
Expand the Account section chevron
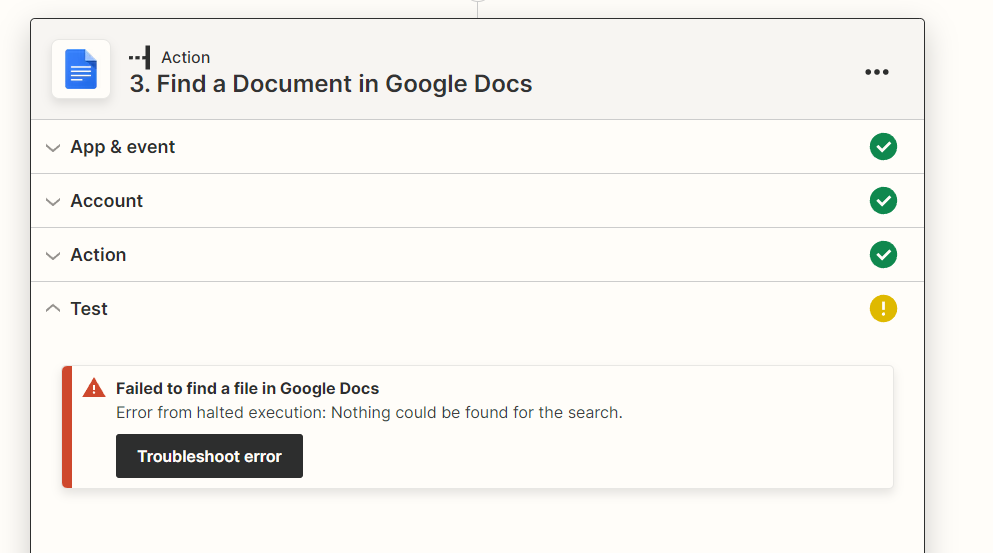point(53,201)
